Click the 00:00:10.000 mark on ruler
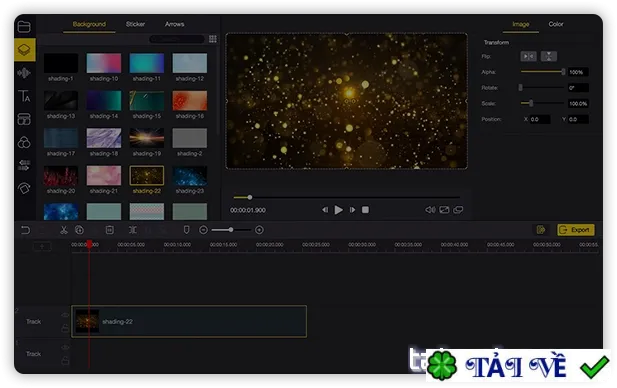Viewport: 617px width, 388px height. point(177,244)
